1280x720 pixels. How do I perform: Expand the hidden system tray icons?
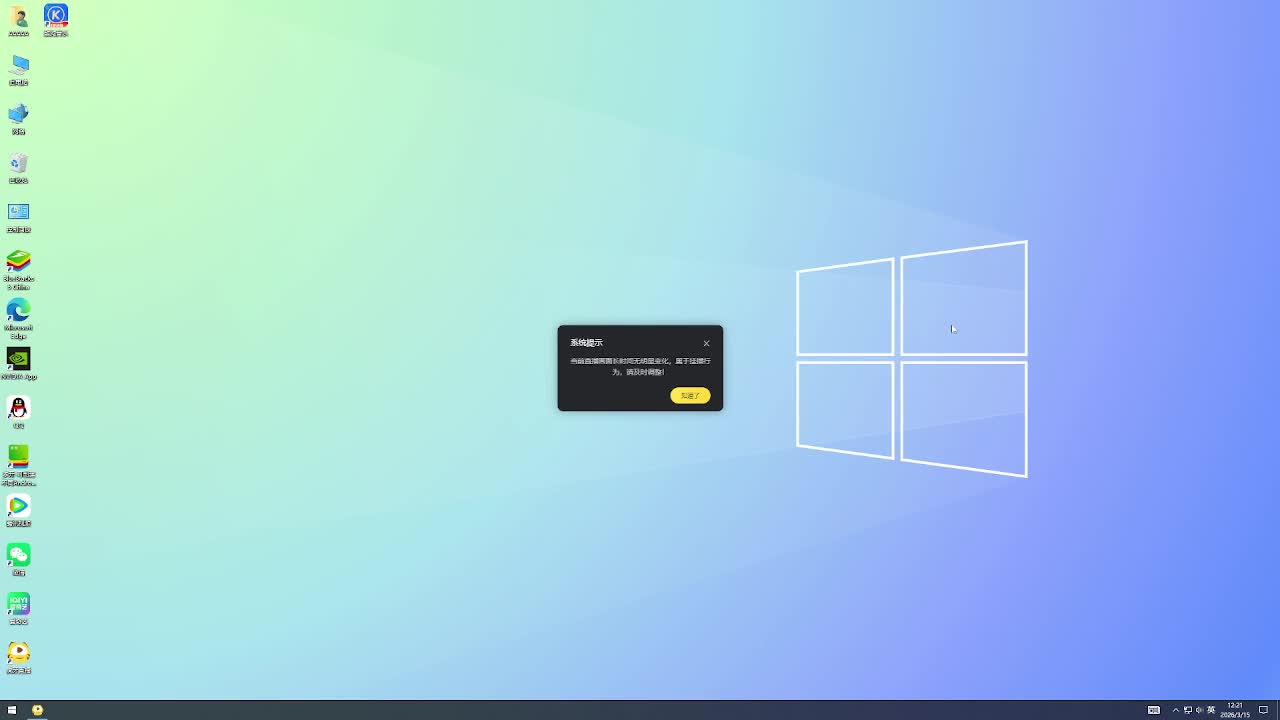[1175, 710]
